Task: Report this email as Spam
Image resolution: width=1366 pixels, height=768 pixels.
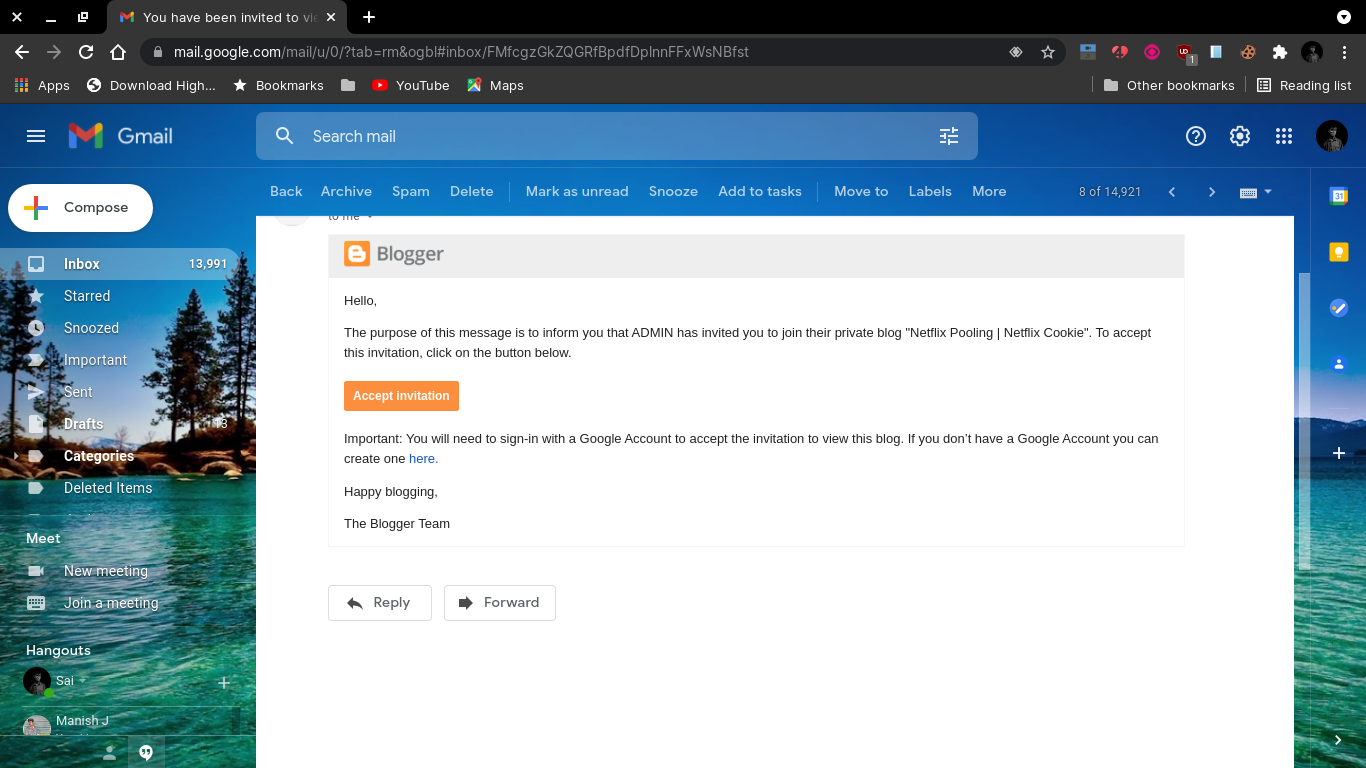Action: coord(411,192)
